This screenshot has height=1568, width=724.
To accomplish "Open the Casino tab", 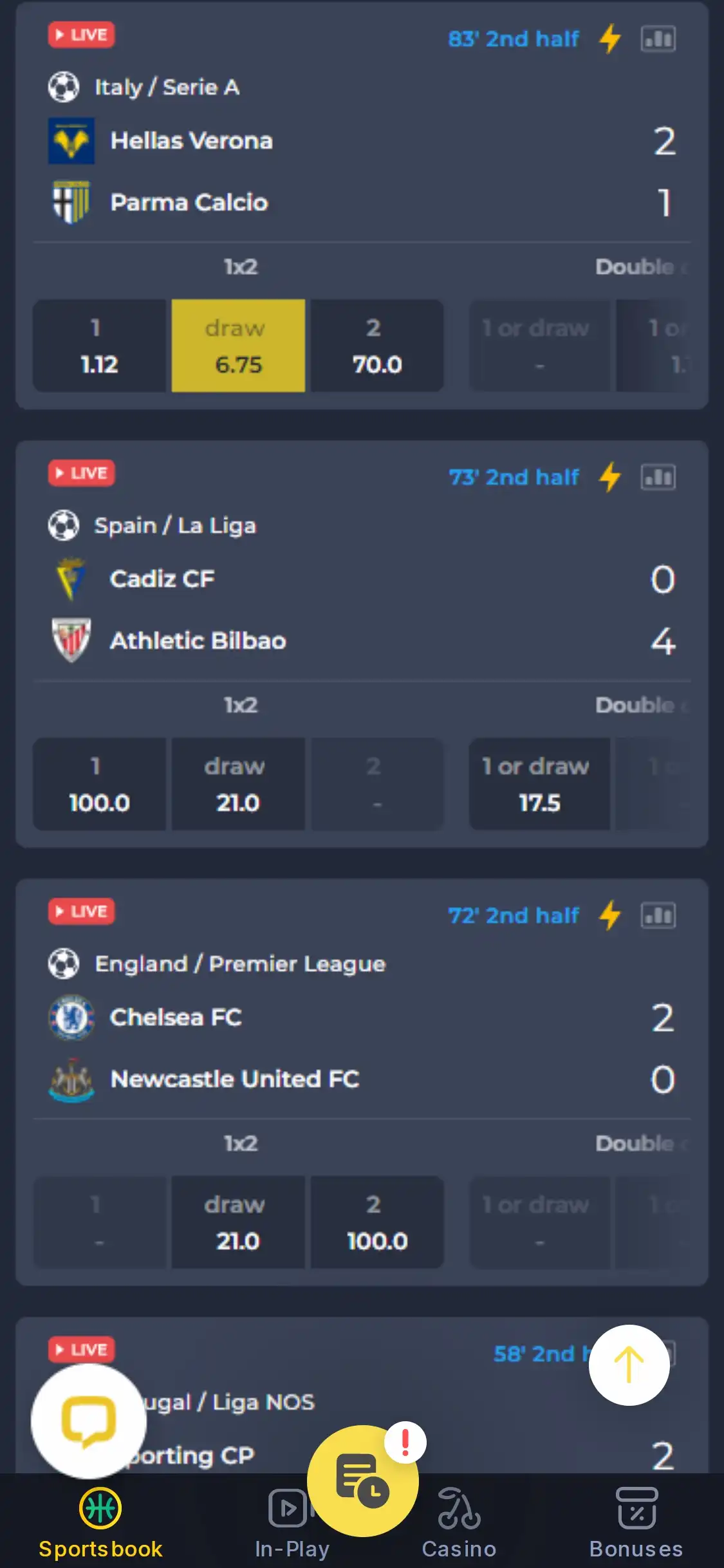I will [x=459, y=1522].
